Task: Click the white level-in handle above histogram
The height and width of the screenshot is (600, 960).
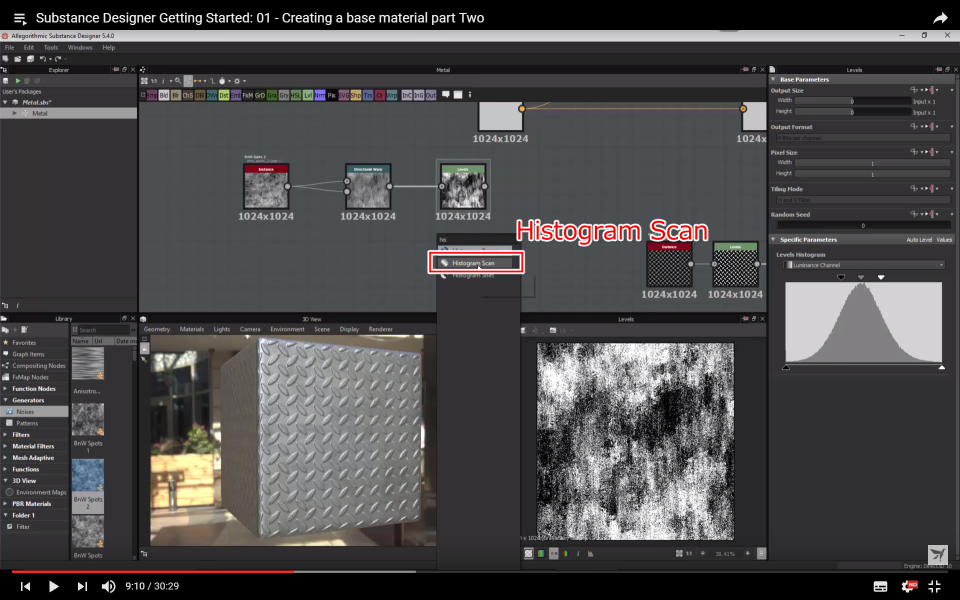Action: 880,277
